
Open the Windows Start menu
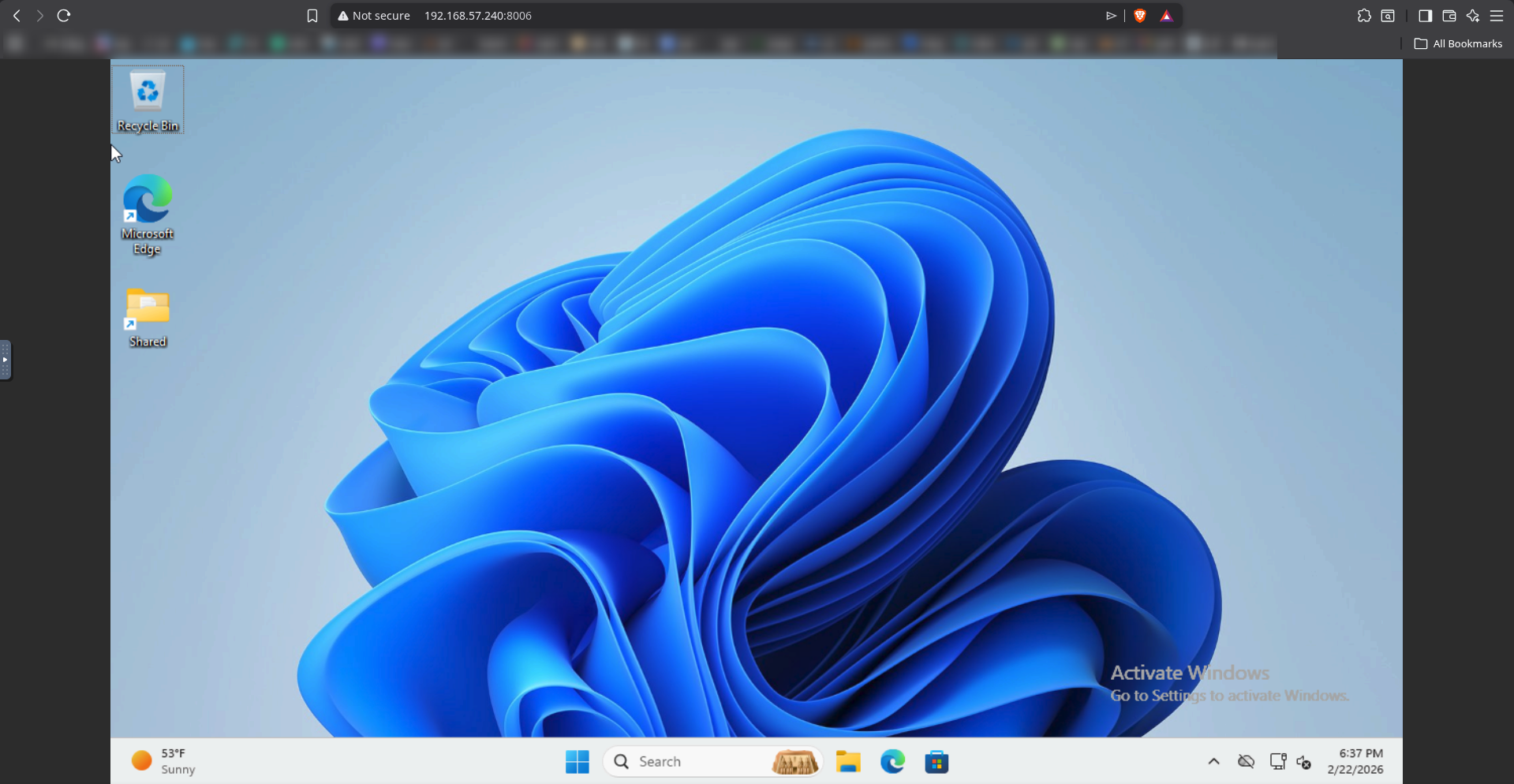point(577,762)
